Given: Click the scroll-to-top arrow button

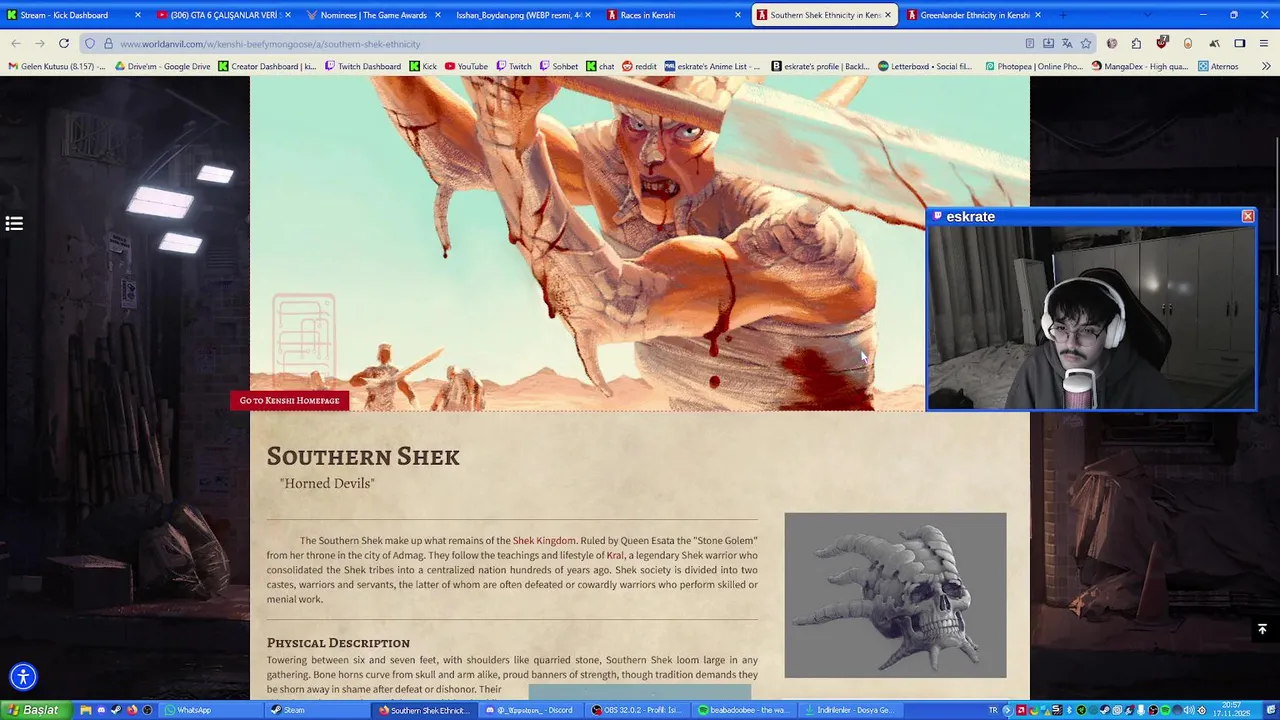Looking at the screenshot, I should click(x=1262, y=629).
